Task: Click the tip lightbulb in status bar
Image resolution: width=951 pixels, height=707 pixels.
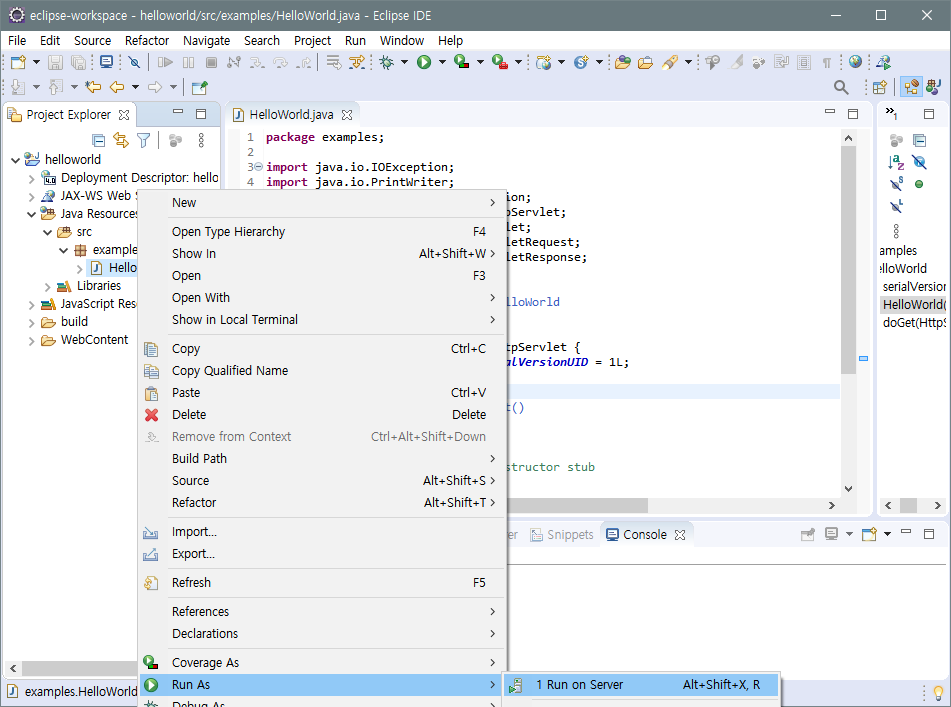Action: pos(938,692)
